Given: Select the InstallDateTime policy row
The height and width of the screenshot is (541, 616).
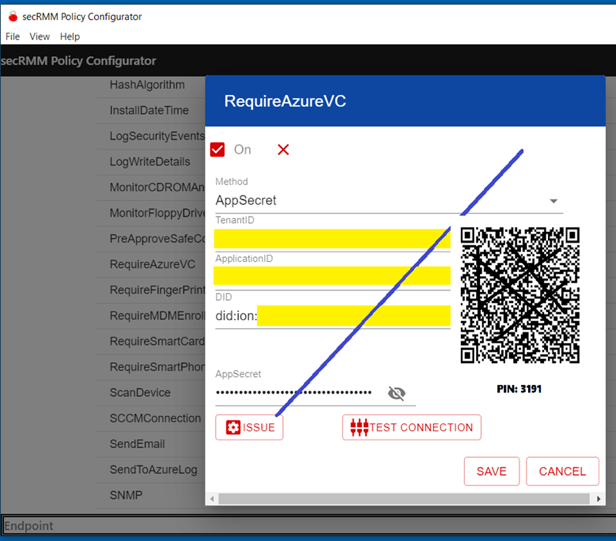Looking at the screenshot, I should pyautogui.click(x=151, y=110).
